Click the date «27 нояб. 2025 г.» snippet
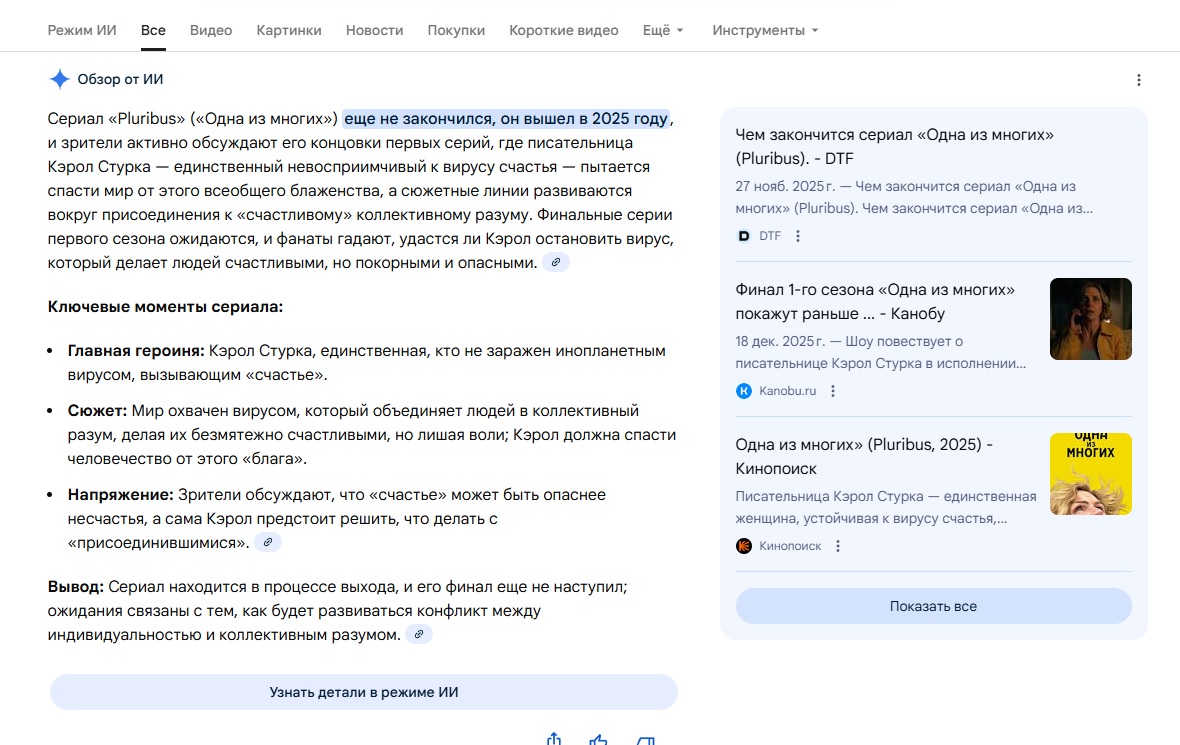The image size is (1180, 745). [785, 186]
